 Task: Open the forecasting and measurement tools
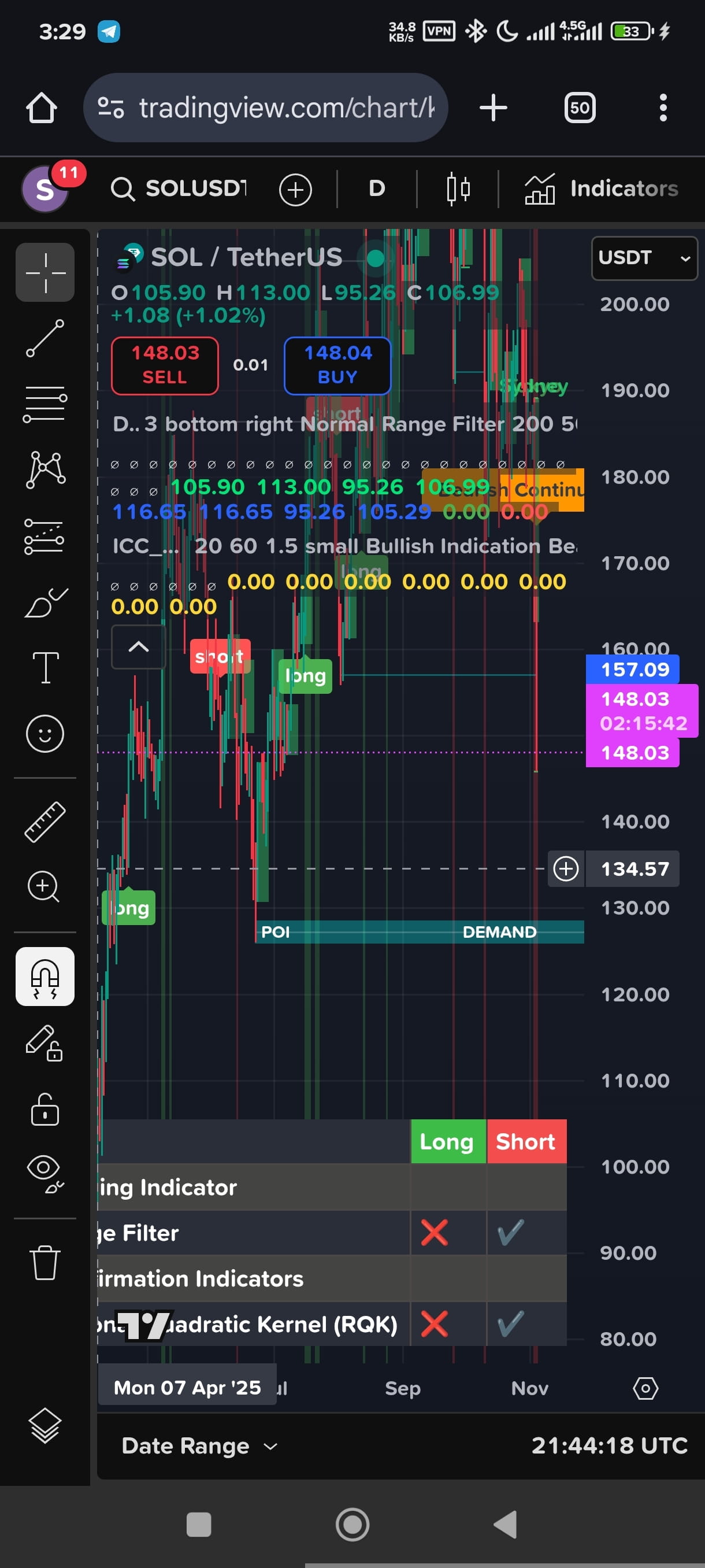[45, 535]
